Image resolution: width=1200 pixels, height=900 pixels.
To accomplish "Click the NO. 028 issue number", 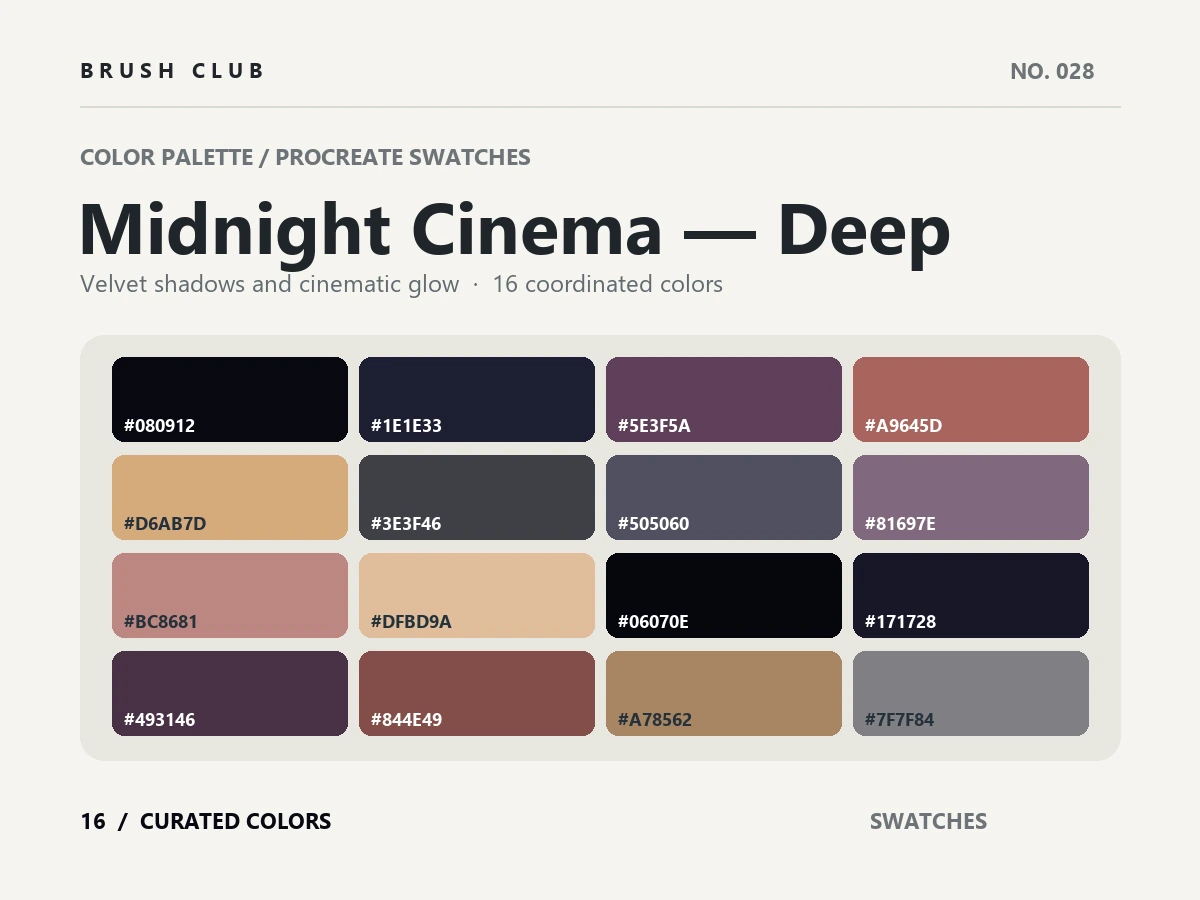I will tap(1052, 71).
